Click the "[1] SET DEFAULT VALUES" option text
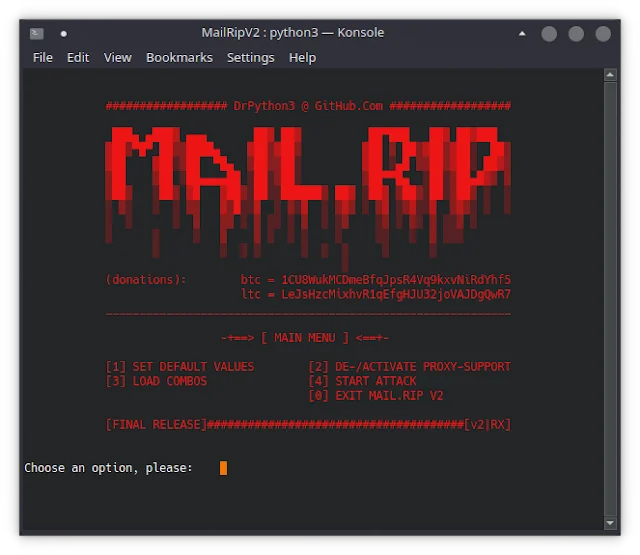The width and height of the screenshot is (640, 555). click(x=180, y=367)
